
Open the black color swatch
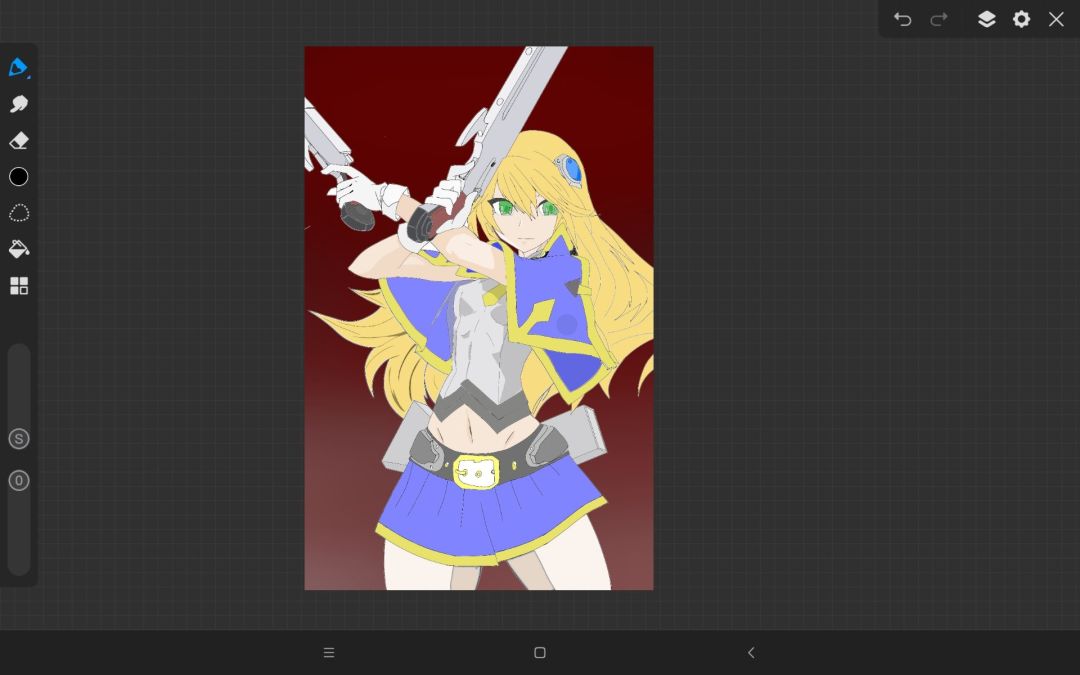(19, 177)
